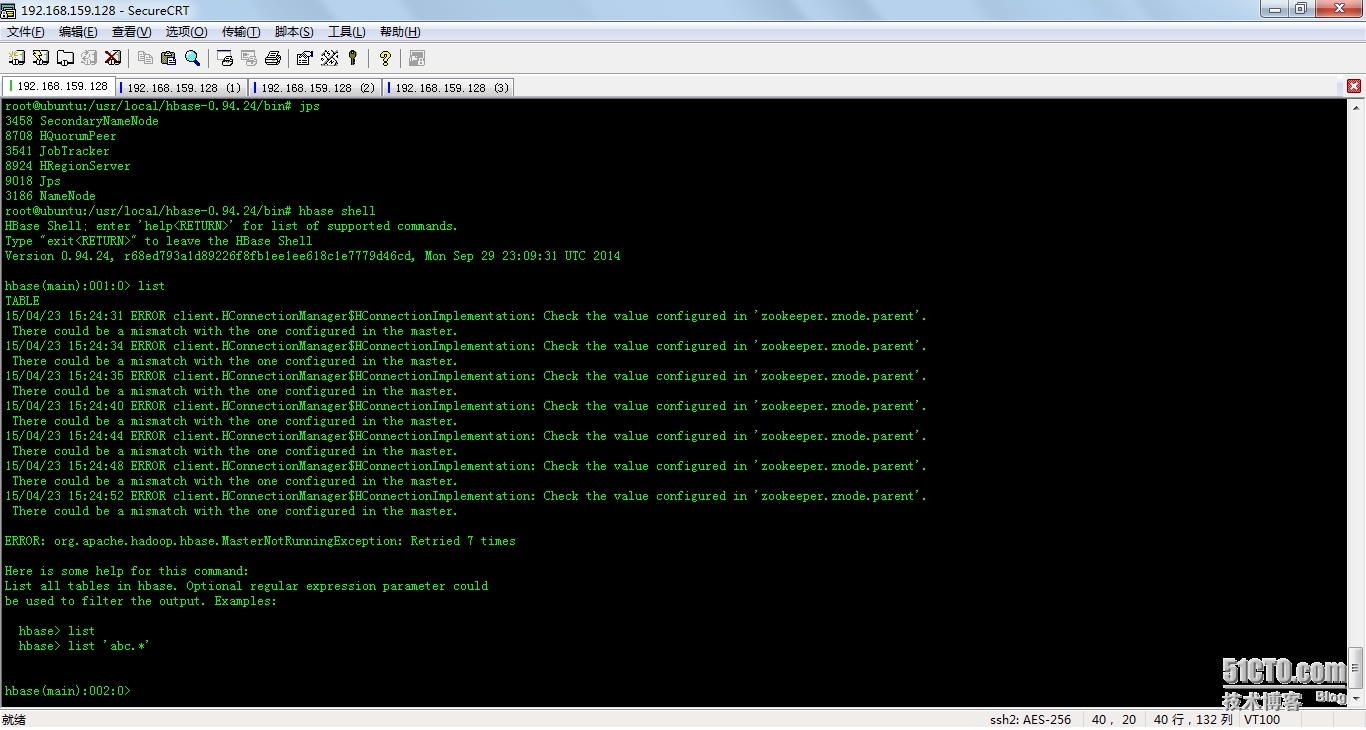Click the '3541 JobTracker' line
Screen dimensions: 1366x730
coord(57,151)
